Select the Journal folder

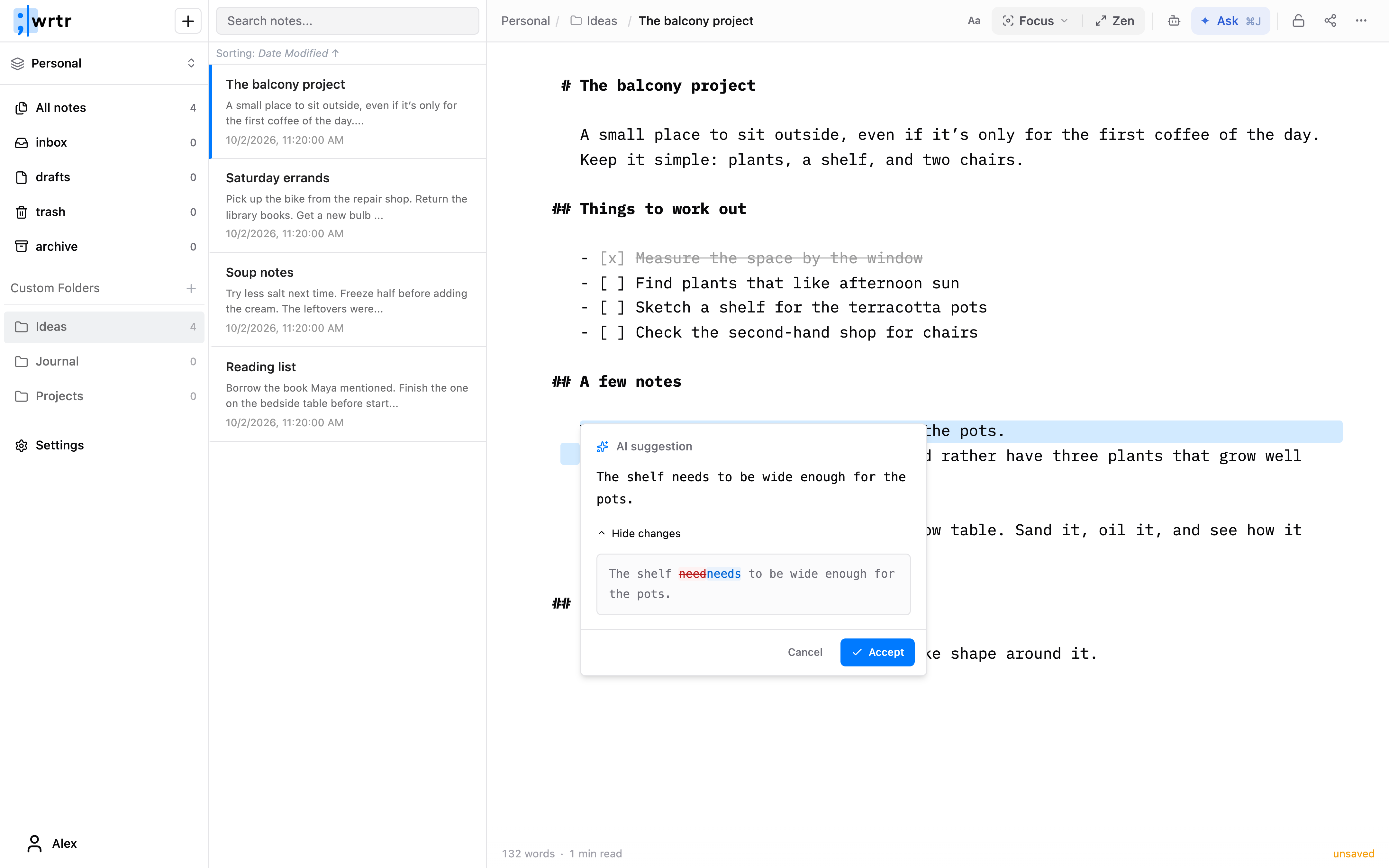pyautogui.click(x=104, y=362)
